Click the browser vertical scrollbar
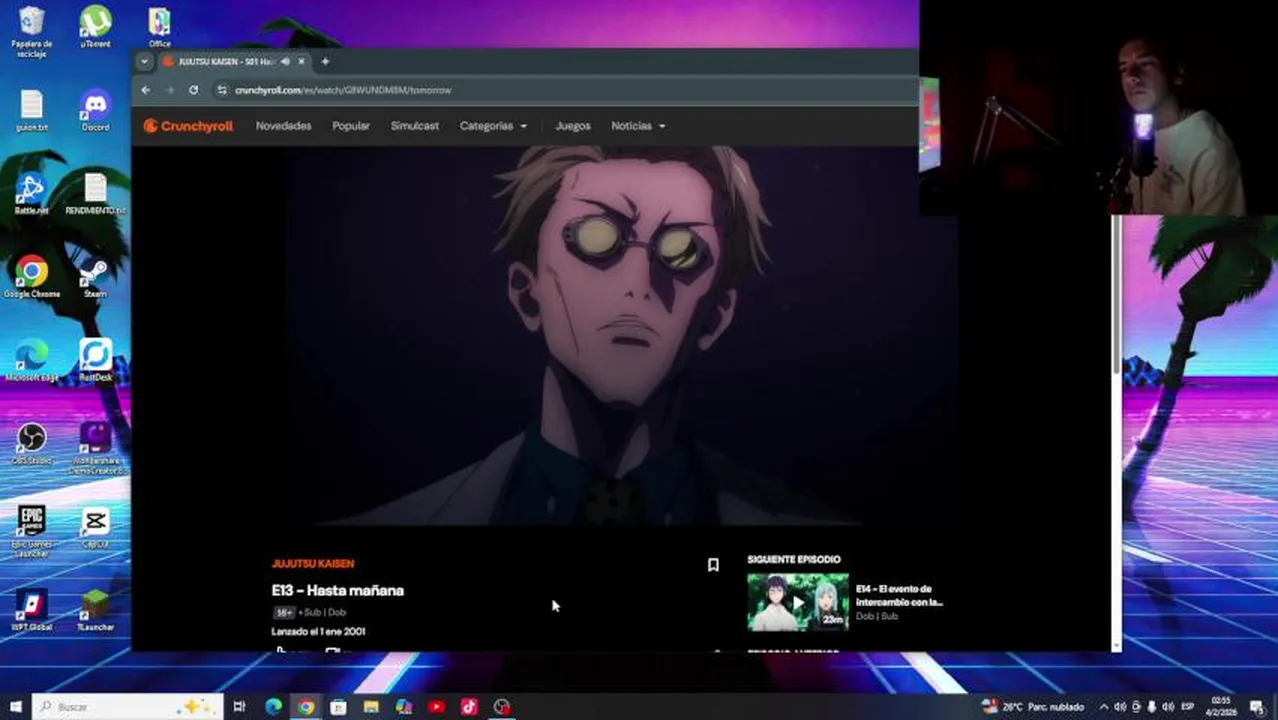The width and height of the screenshot is (1278, 720). click(1116, 297)
